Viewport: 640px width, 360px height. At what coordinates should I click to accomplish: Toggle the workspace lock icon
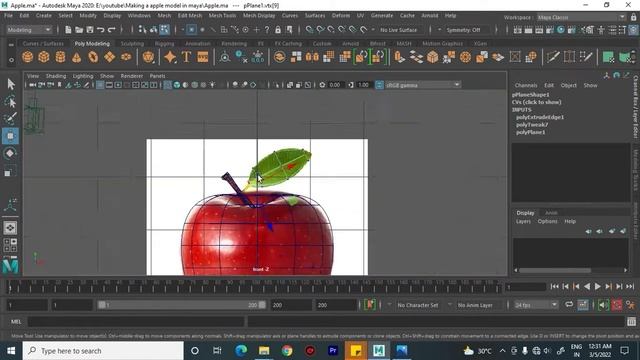point(633,17)
